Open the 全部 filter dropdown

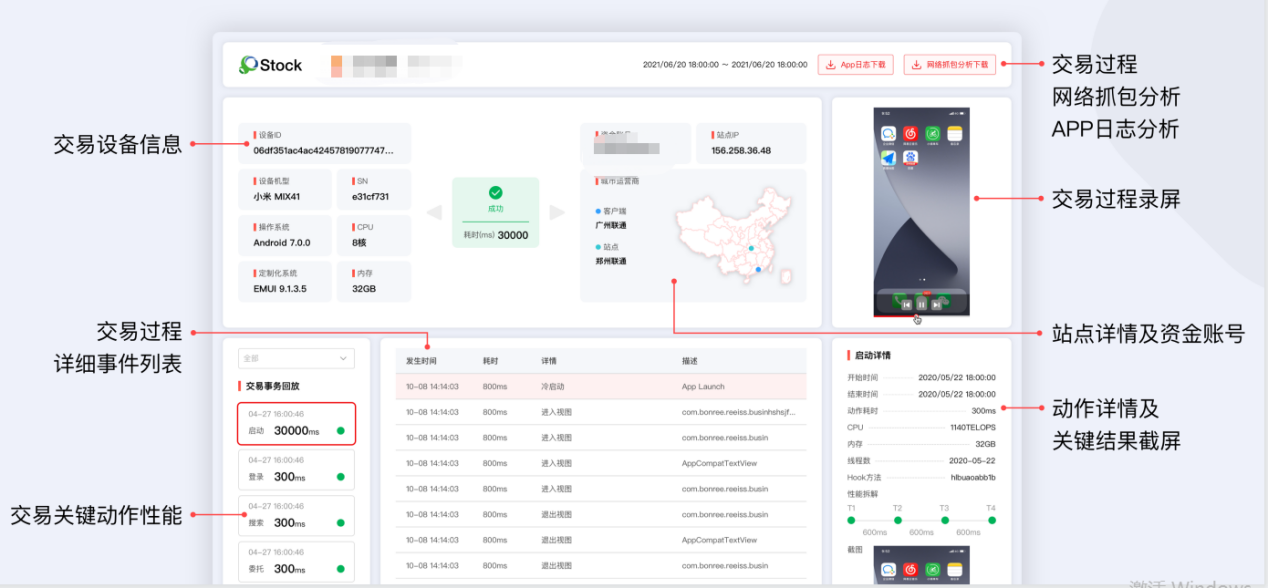pyautogui.click(x=295, y=358)
